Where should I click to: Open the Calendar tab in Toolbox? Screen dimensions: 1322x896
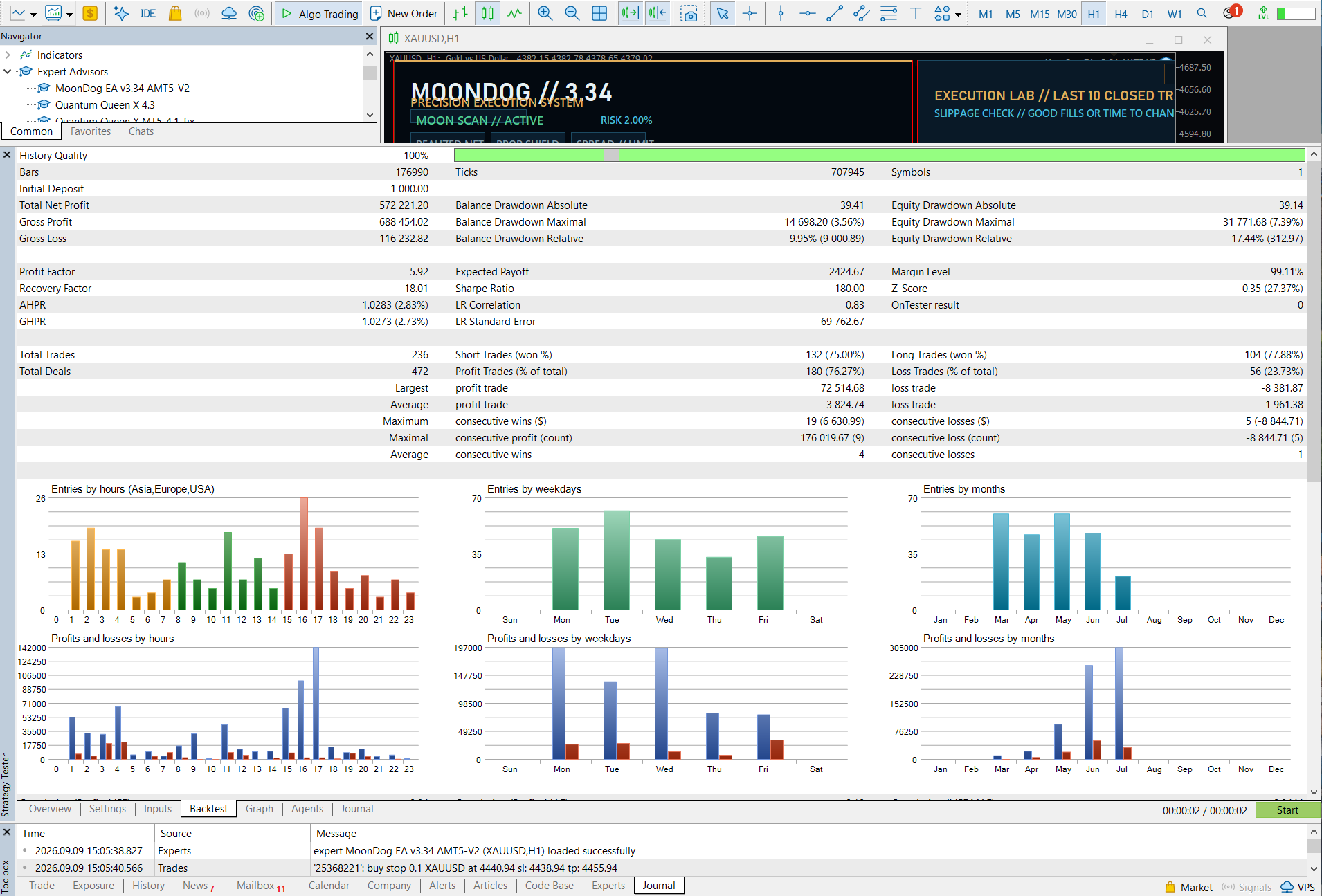[329, 886]
